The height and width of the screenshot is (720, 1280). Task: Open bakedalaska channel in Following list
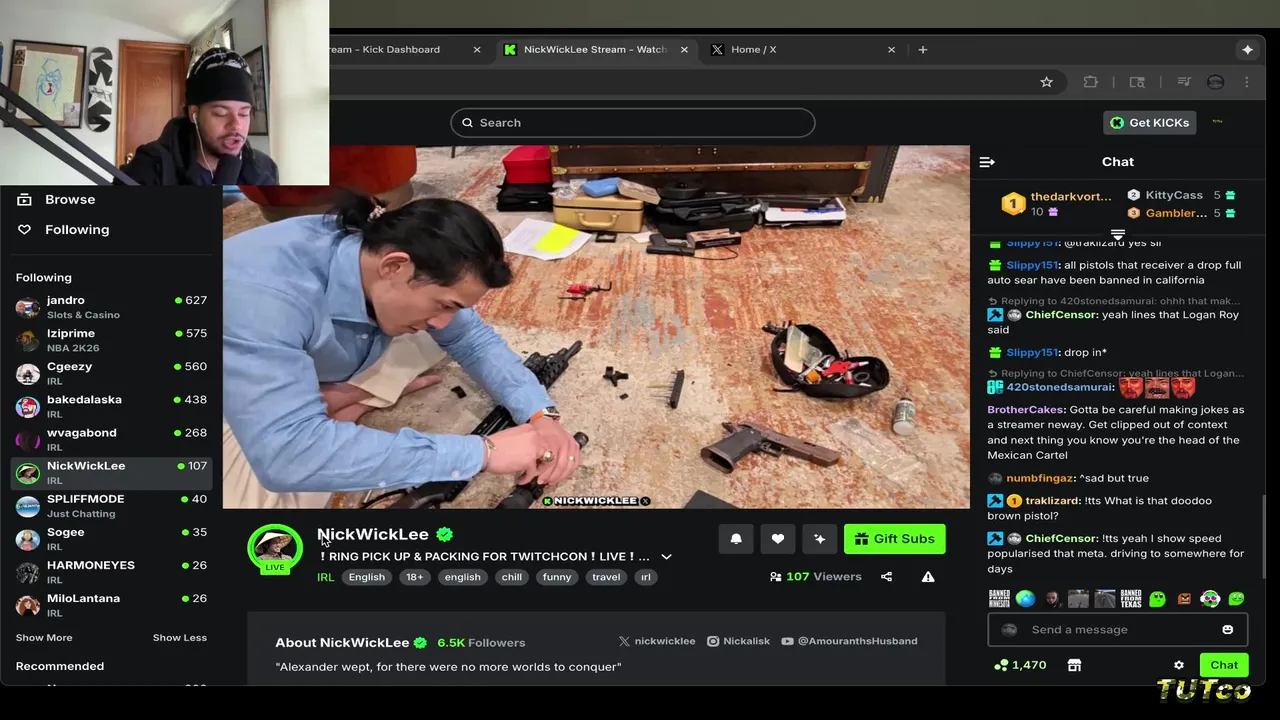click(111, 406)
